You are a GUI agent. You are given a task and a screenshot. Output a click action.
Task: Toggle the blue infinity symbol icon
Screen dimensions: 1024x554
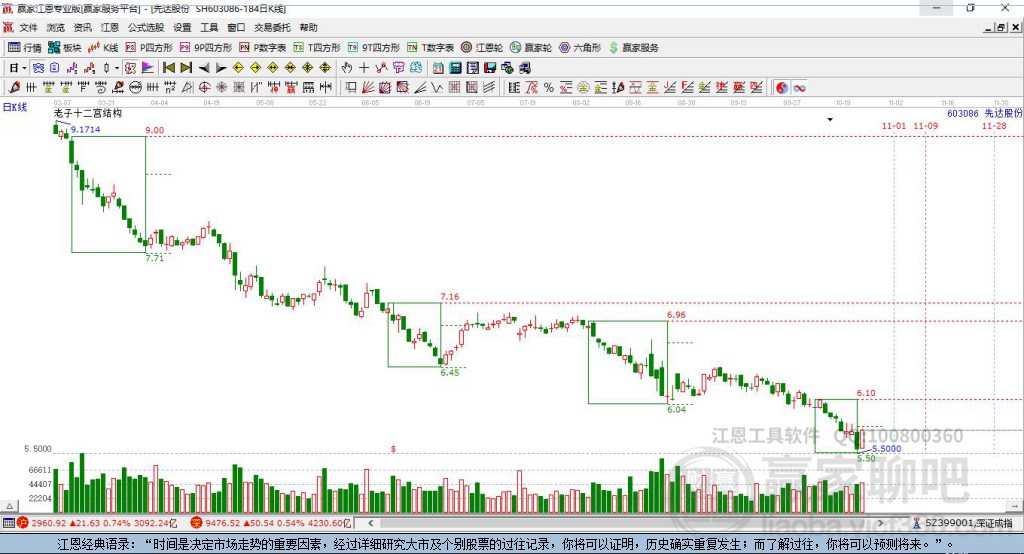[x=799, y=88]
